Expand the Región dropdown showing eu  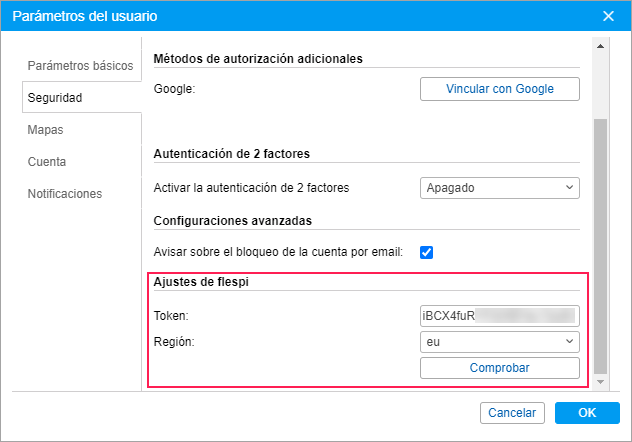[x=499, y=342]
